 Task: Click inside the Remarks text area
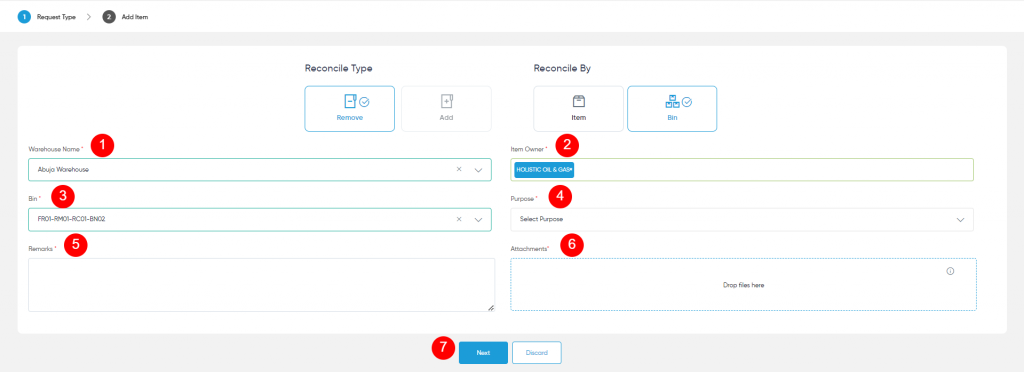261,285
